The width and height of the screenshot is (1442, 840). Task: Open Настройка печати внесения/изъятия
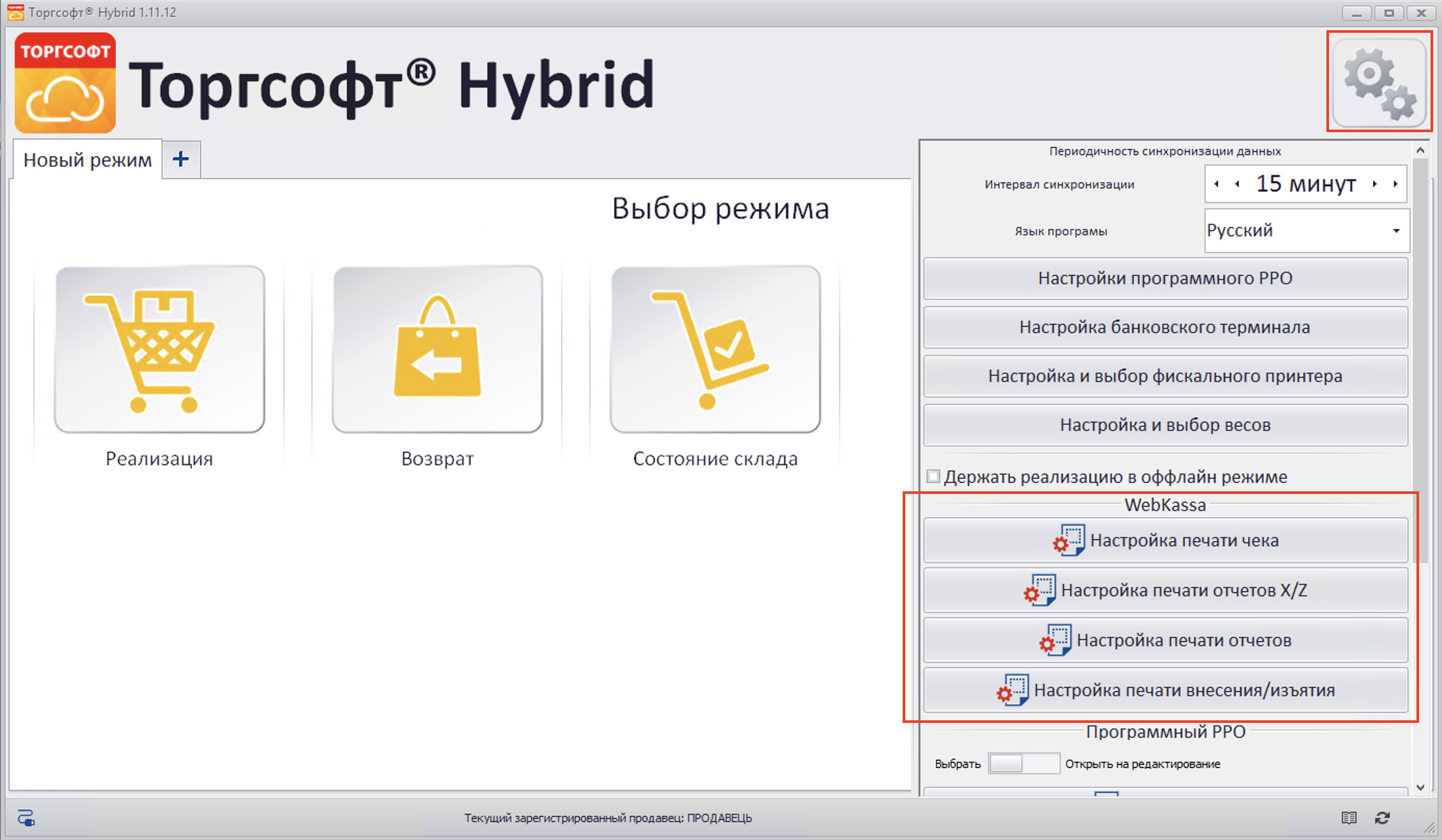pos(1165,690)
